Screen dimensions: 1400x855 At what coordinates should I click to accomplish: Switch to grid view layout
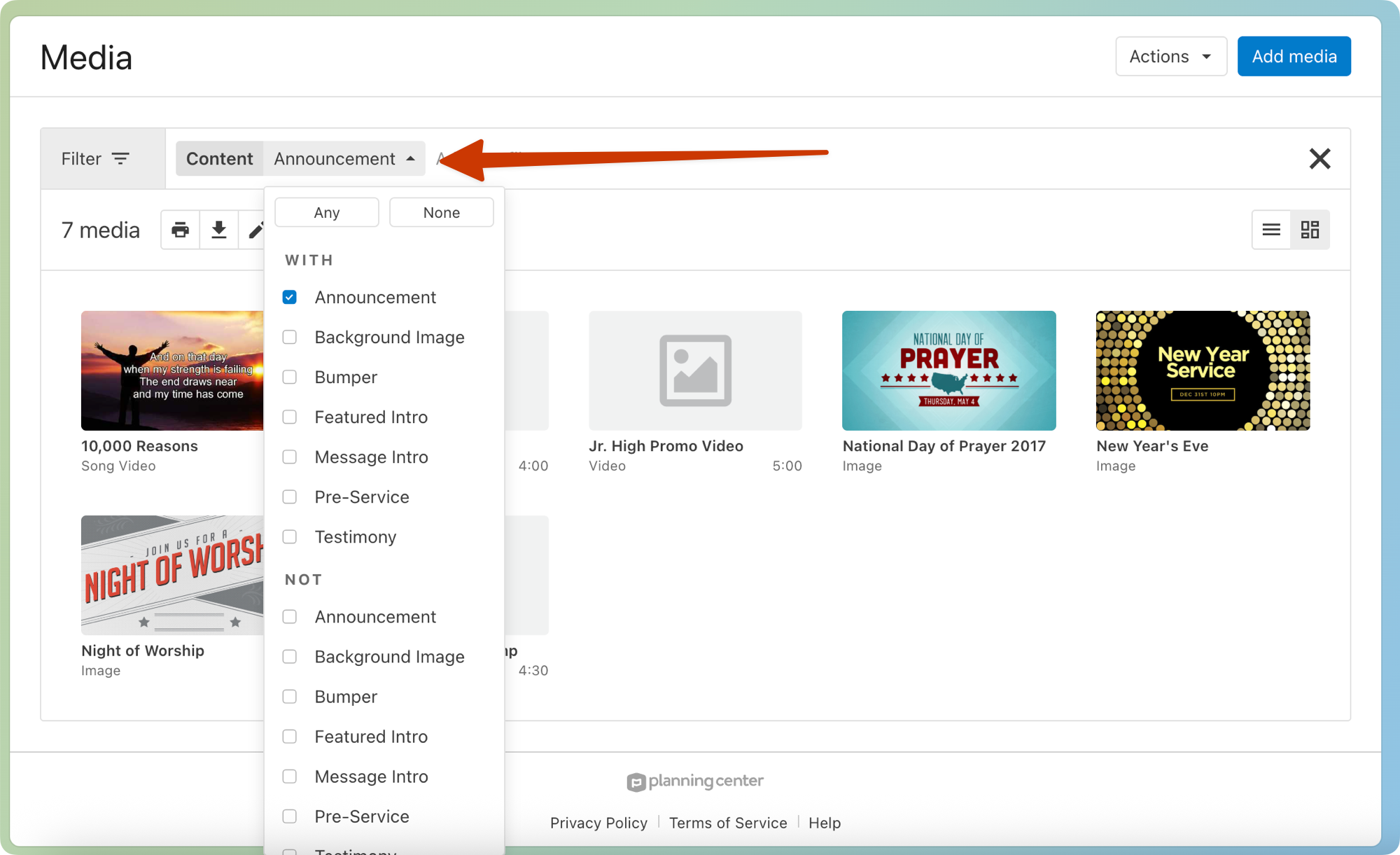1310,230
